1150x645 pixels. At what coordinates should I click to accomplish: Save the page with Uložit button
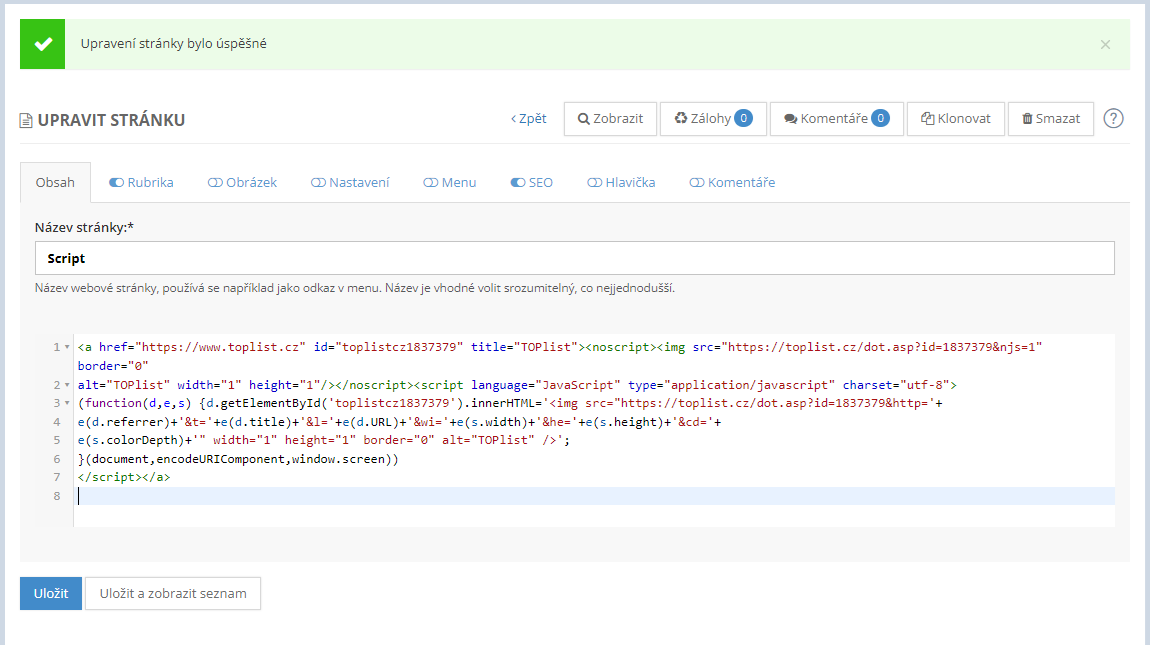coord(51,593)
